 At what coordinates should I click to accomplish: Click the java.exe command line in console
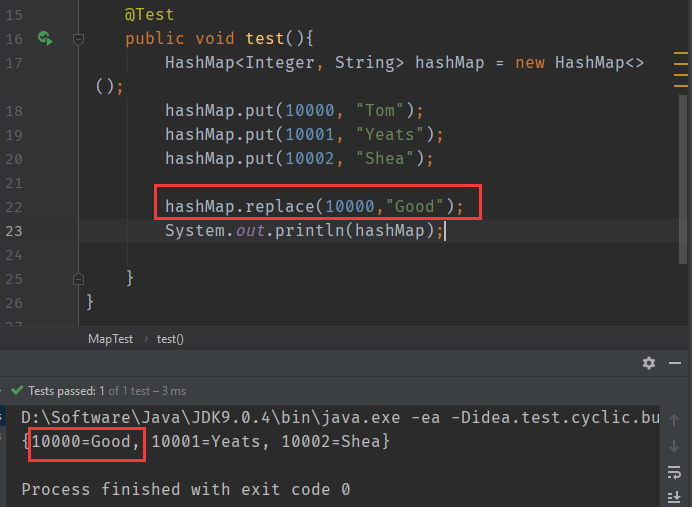coord(340,417)
